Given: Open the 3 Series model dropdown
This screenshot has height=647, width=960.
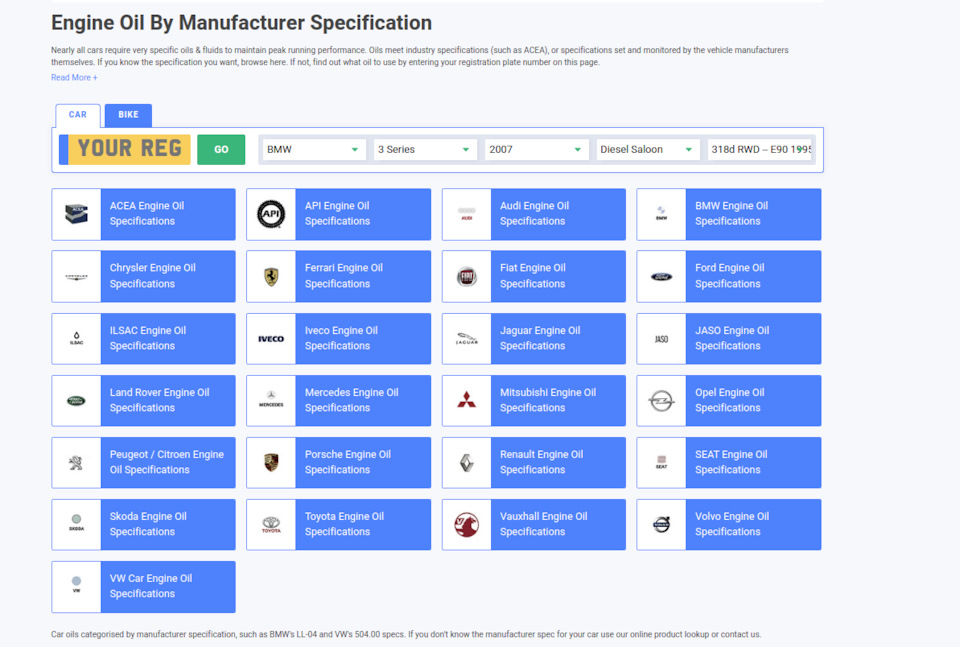Looking at the screenshot, I should coord(425,149).
